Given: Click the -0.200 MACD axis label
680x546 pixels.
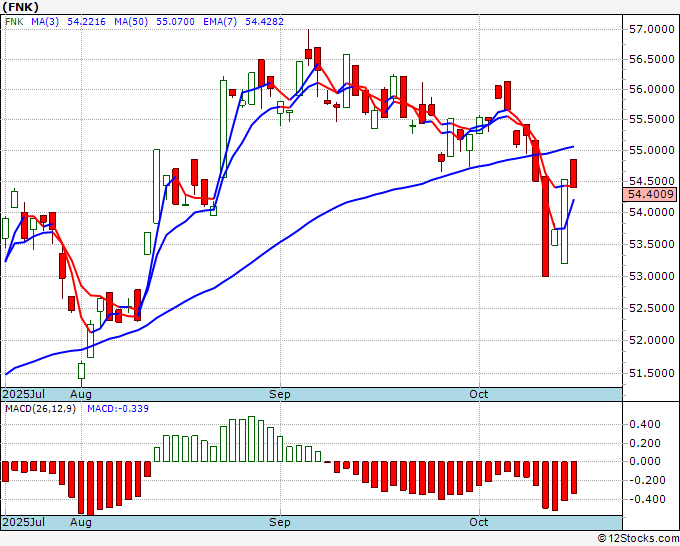Looking at the screenshot, I should (645, 481).
